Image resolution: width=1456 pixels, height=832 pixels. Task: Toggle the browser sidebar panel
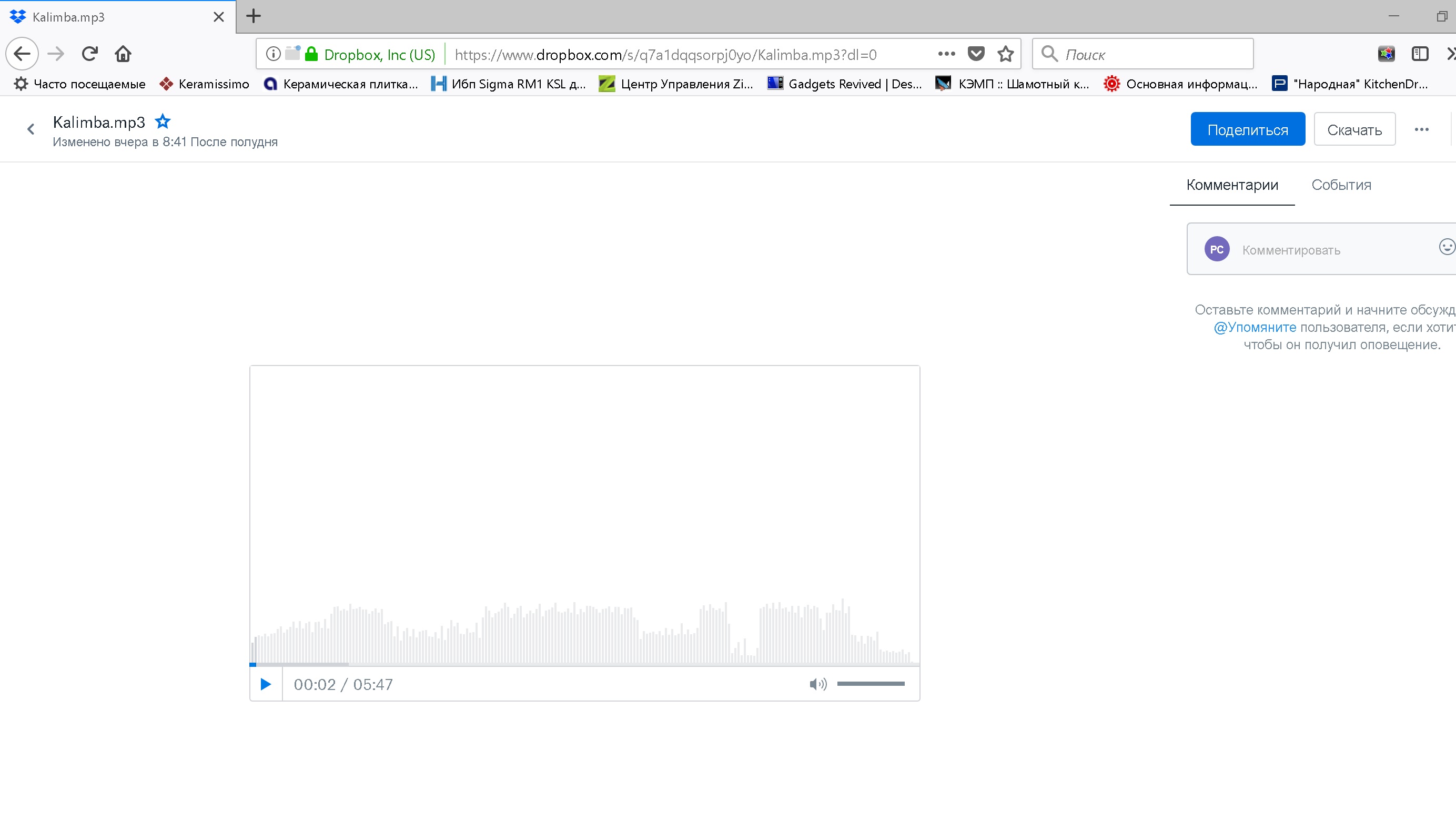(x=1419, y=54)
